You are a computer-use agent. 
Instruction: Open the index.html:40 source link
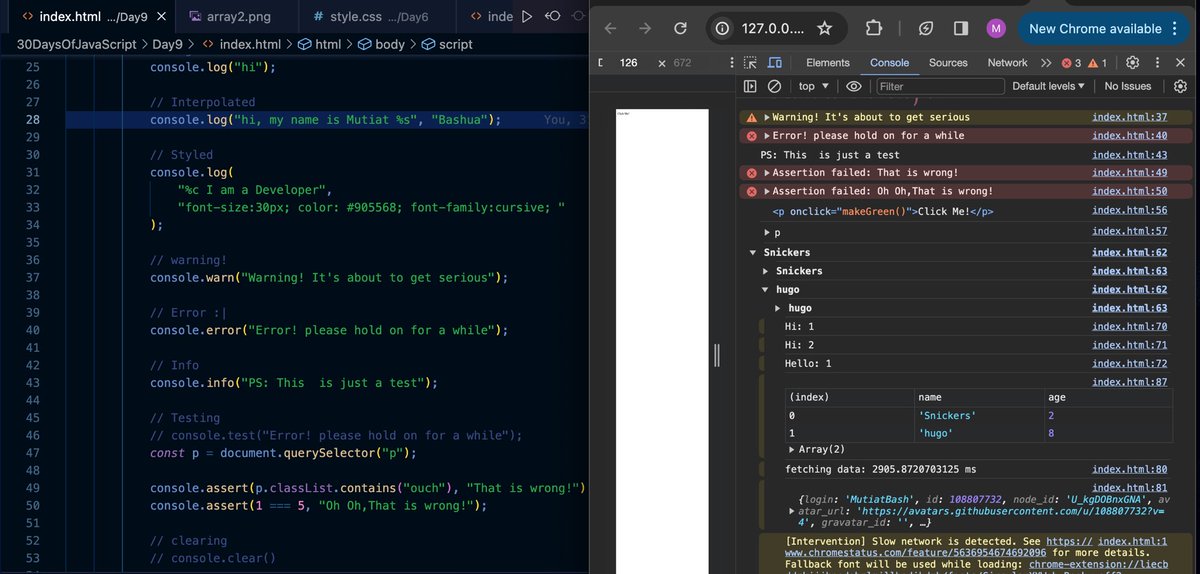point(1129,135)
